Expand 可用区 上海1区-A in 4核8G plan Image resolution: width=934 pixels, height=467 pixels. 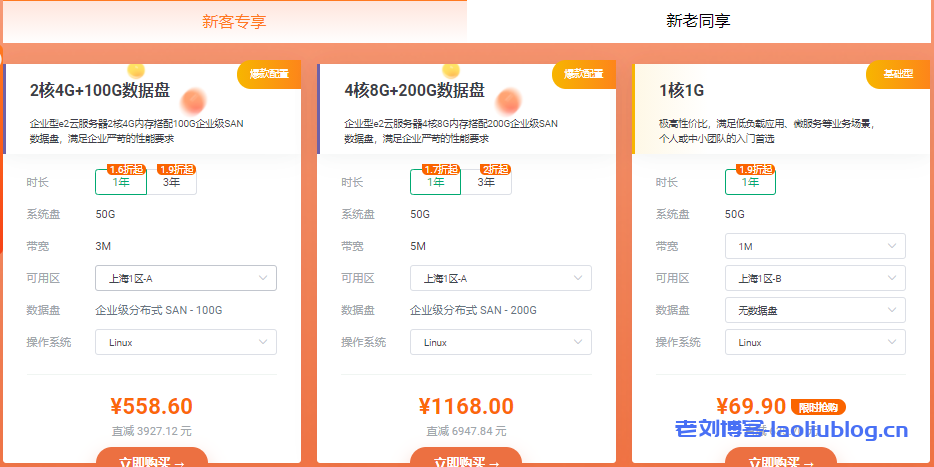click(500, 278)
